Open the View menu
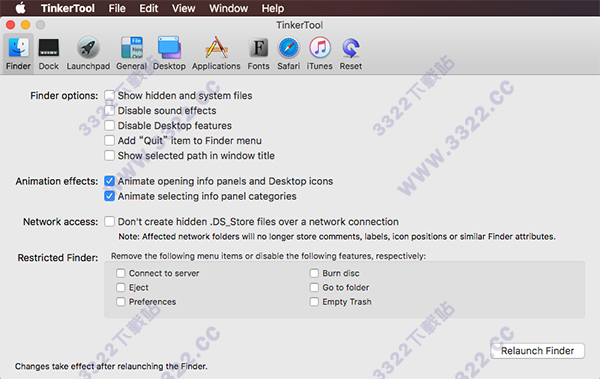The height and width of the screenshot is (379, 600). 183,8
